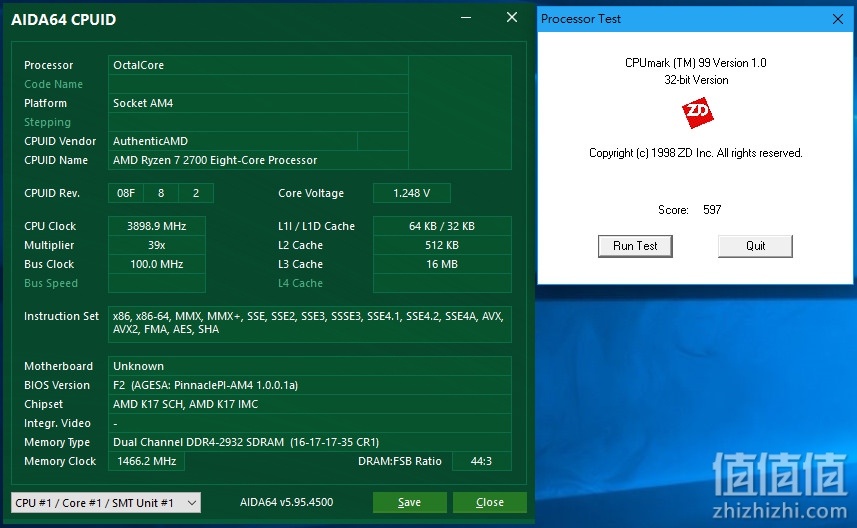Click the 1466.2 MHz memory clock value
Image resolution: width=857 pixels, height=528 pixels.
click(146, 461)
